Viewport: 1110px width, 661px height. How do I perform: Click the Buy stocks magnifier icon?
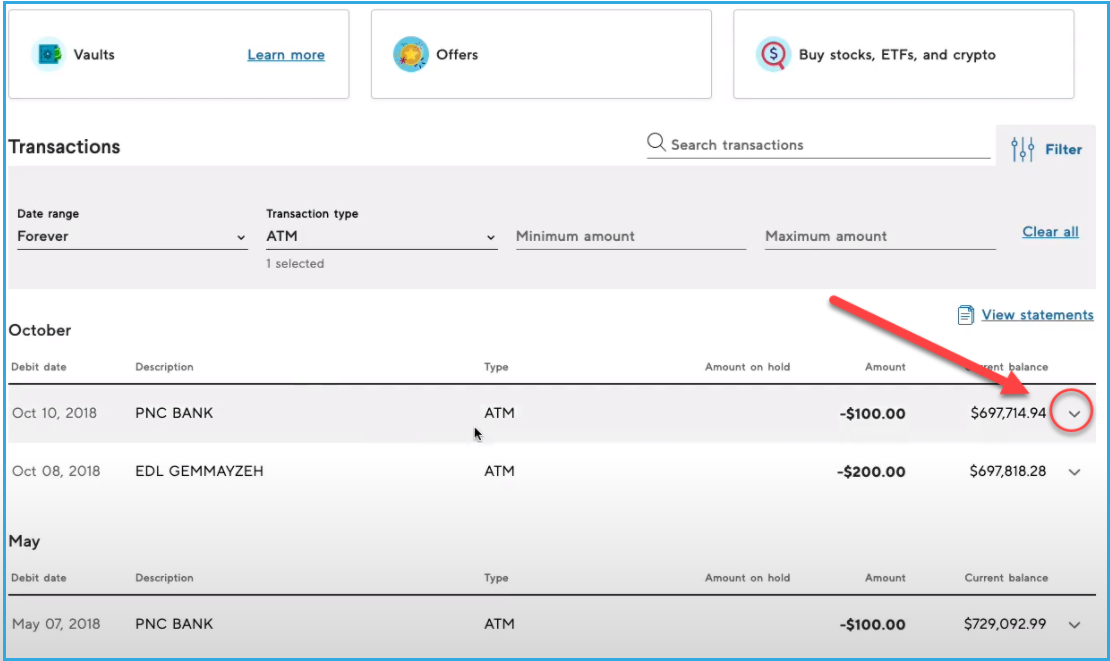(x=773, y=54)
